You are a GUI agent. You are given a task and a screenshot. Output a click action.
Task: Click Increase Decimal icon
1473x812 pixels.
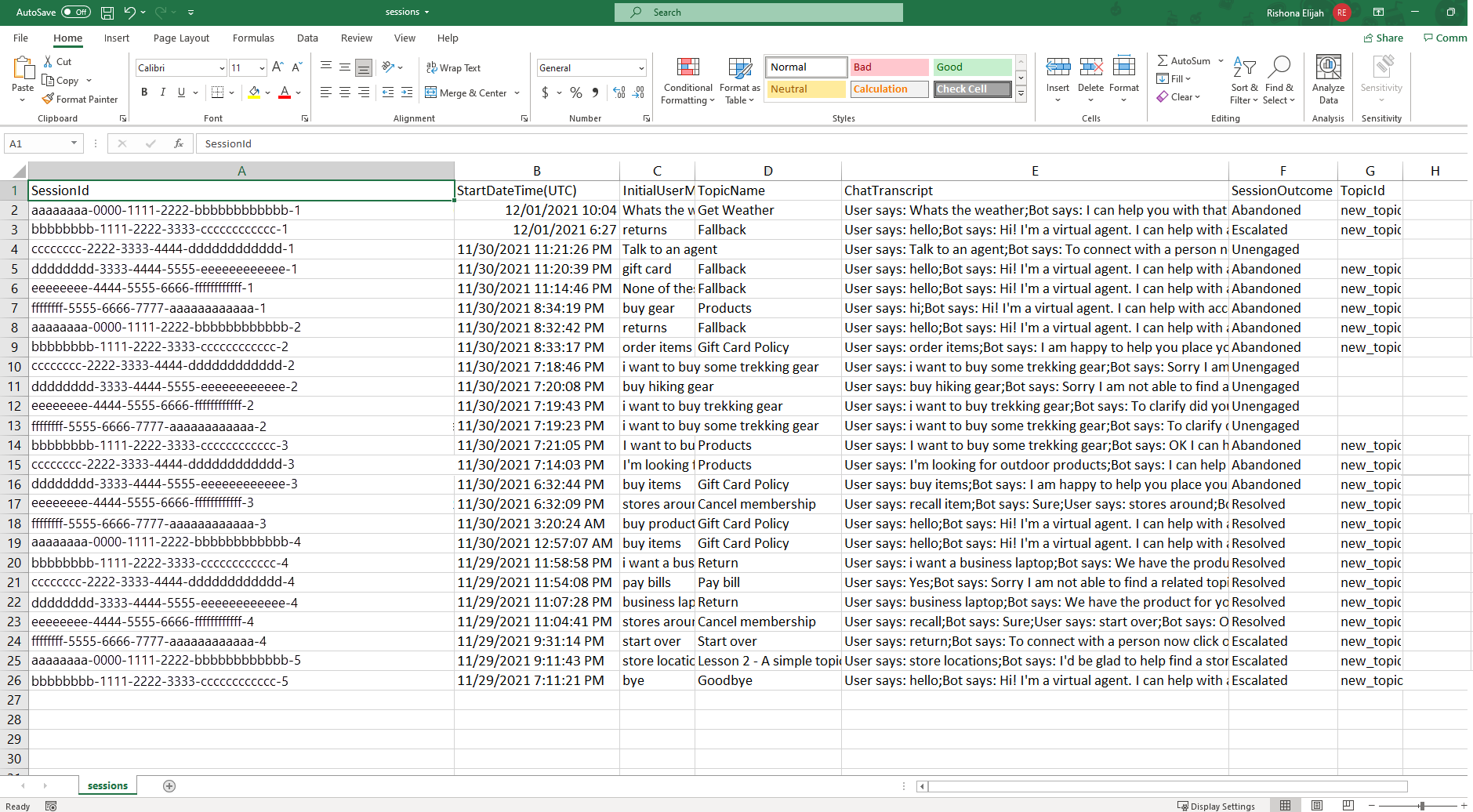(x=619, y=92)
